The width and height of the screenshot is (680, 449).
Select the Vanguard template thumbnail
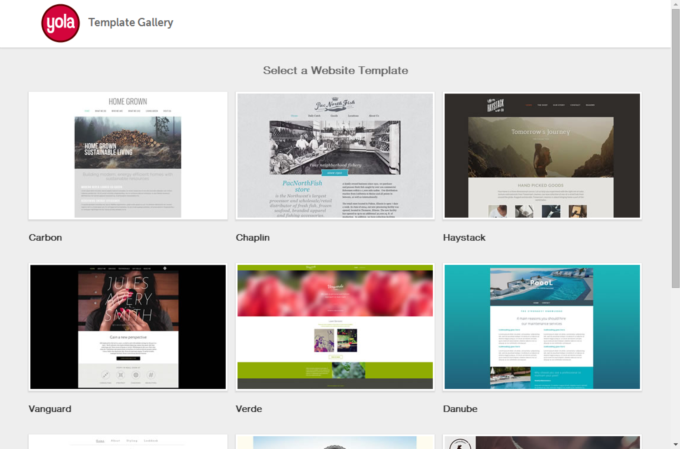click(128, 327)
